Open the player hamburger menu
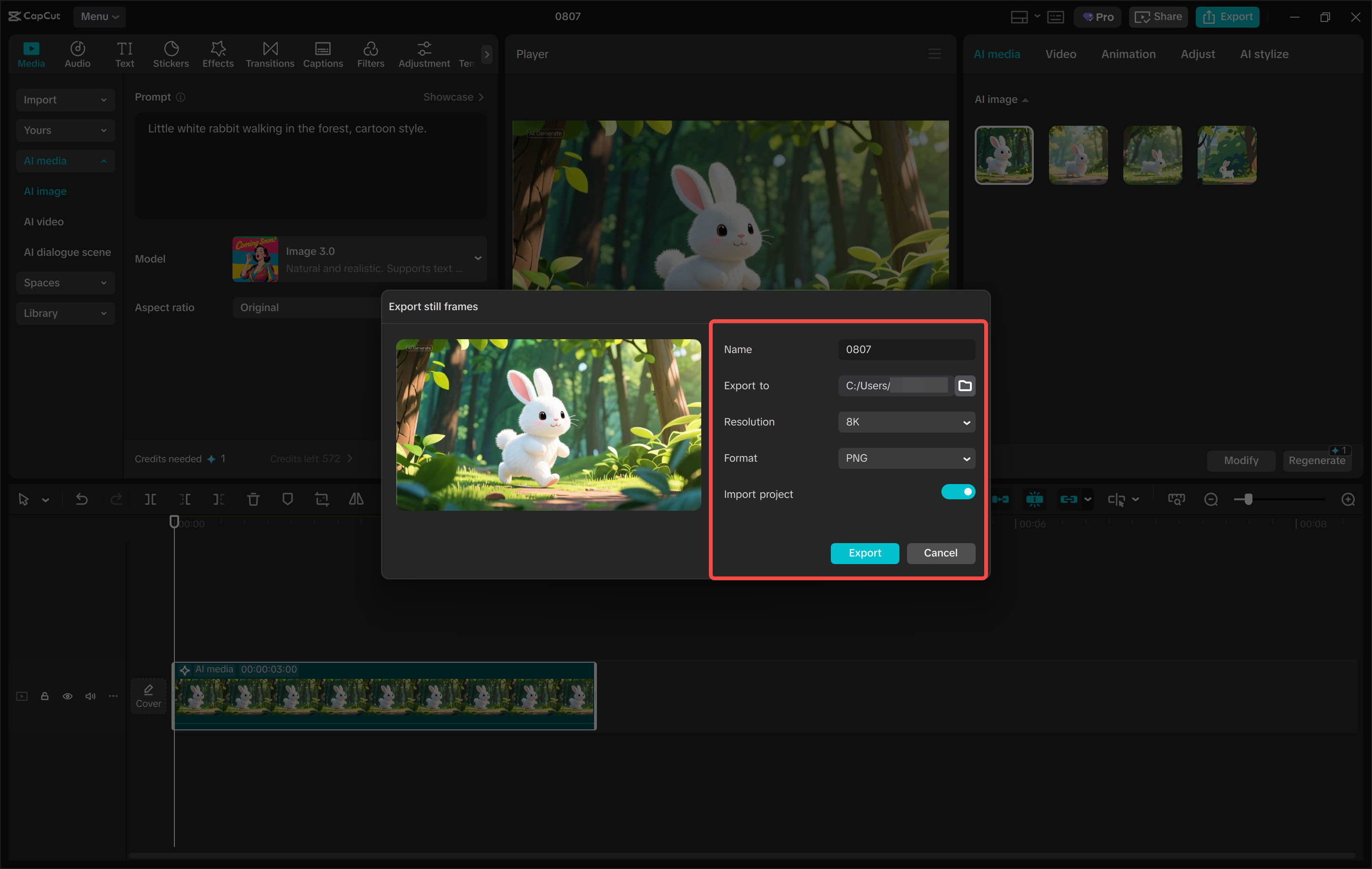This screenshot has height=869, width=1372. (934, 53)
